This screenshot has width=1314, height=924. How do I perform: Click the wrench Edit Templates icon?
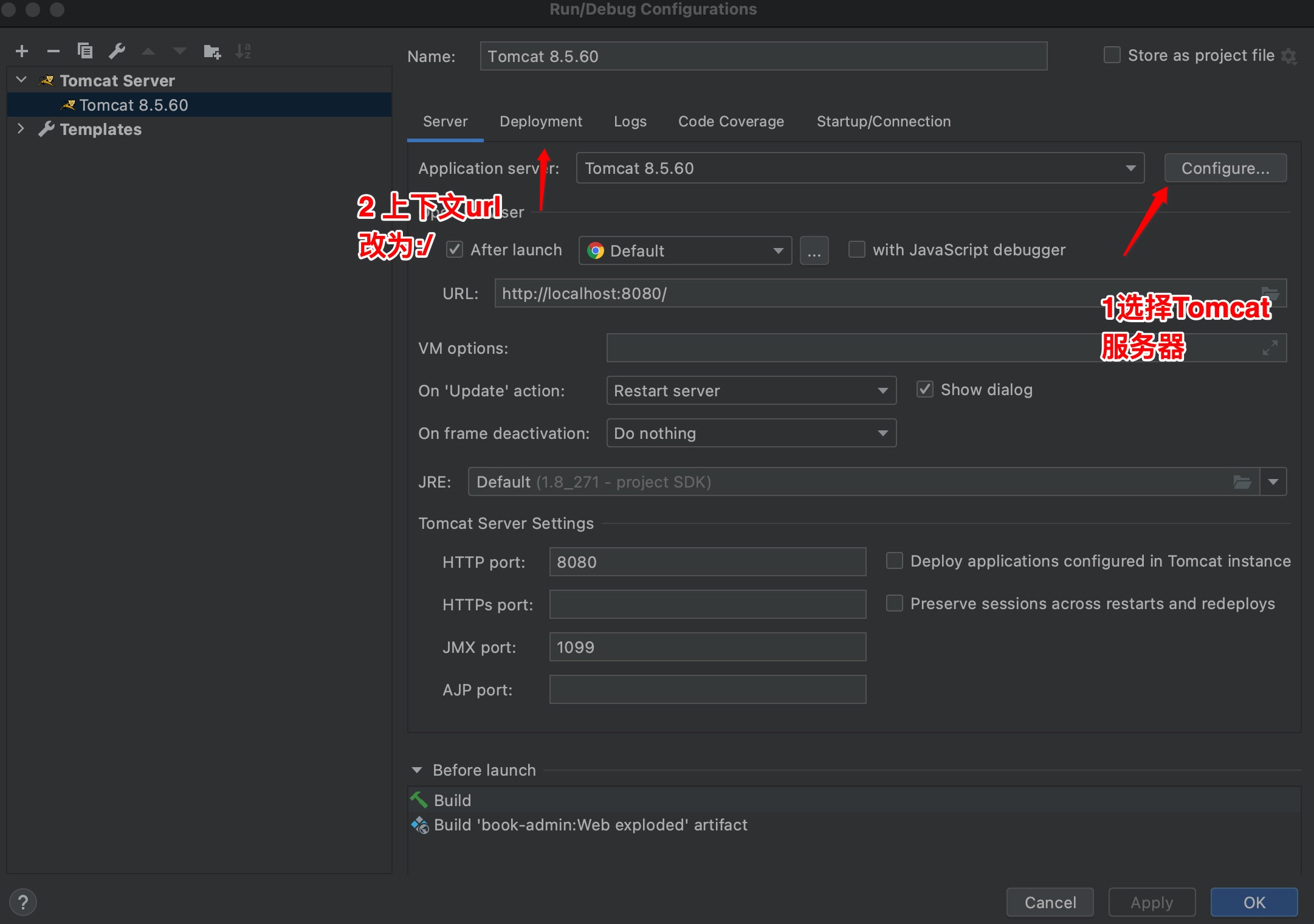coord(117,51)
